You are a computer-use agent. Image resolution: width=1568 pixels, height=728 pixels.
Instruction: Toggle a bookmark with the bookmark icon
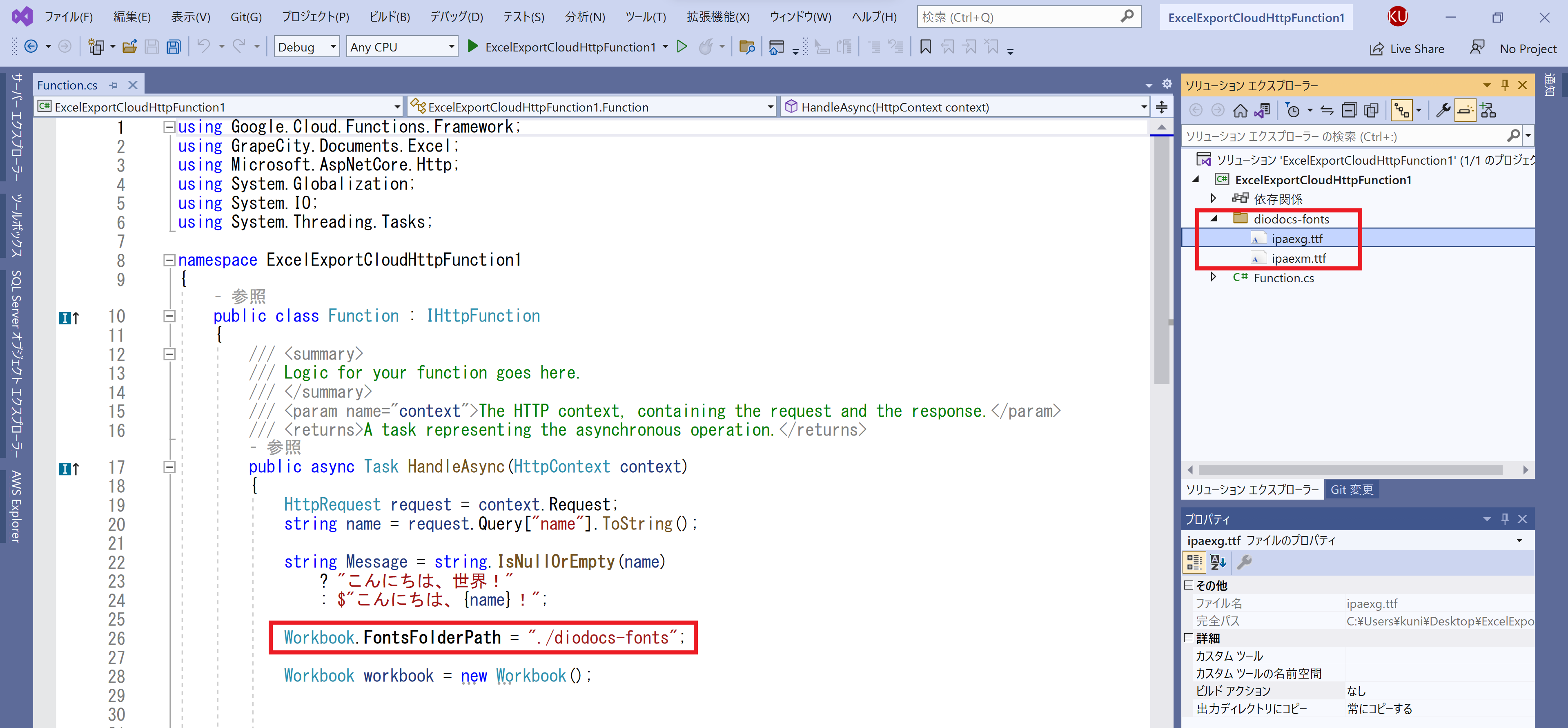click(x=925, y=46)
